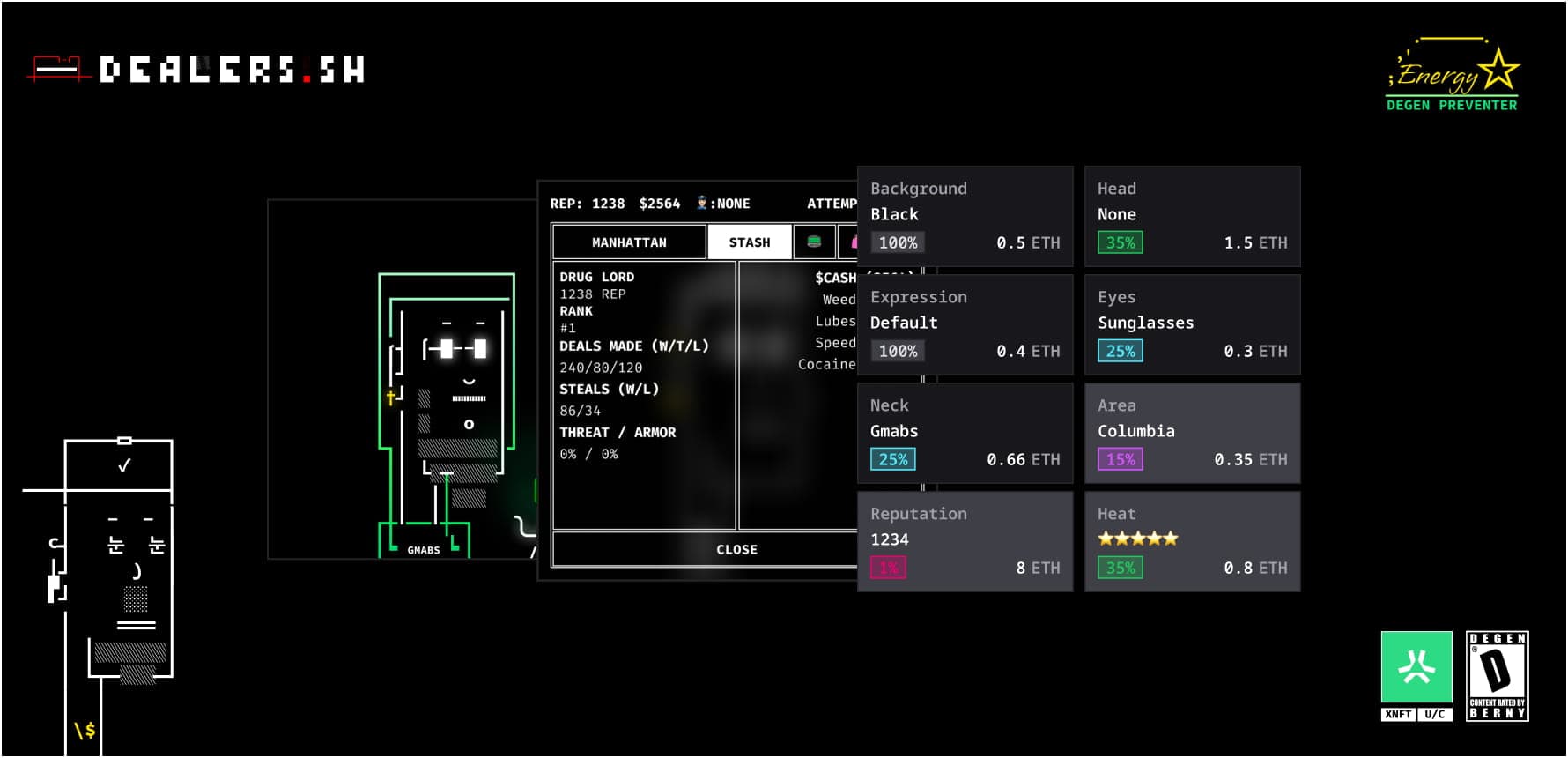The image size is (1568, 758).
Task: Click the Dealers.sh logo
Action: coord(196,69)
